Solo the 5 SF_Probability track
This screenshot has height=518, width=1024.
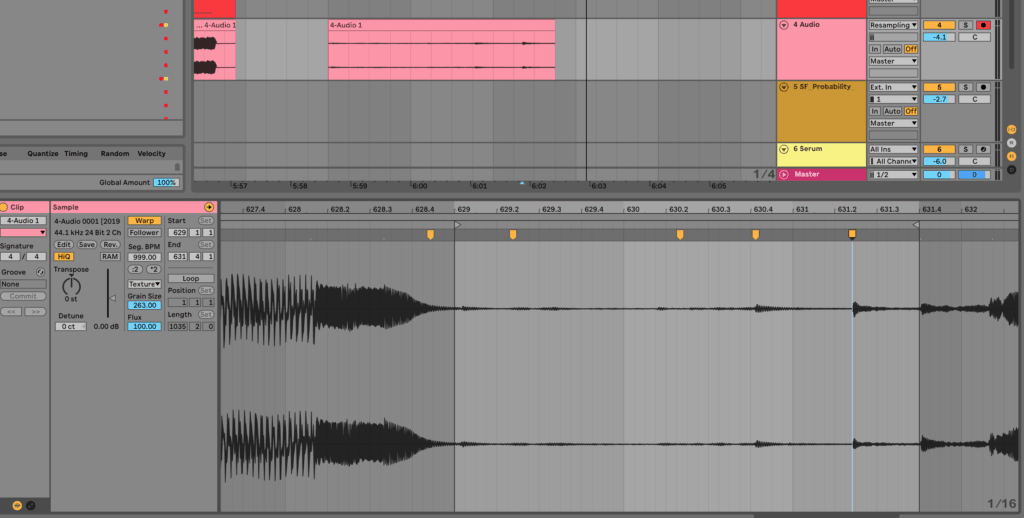966,87
